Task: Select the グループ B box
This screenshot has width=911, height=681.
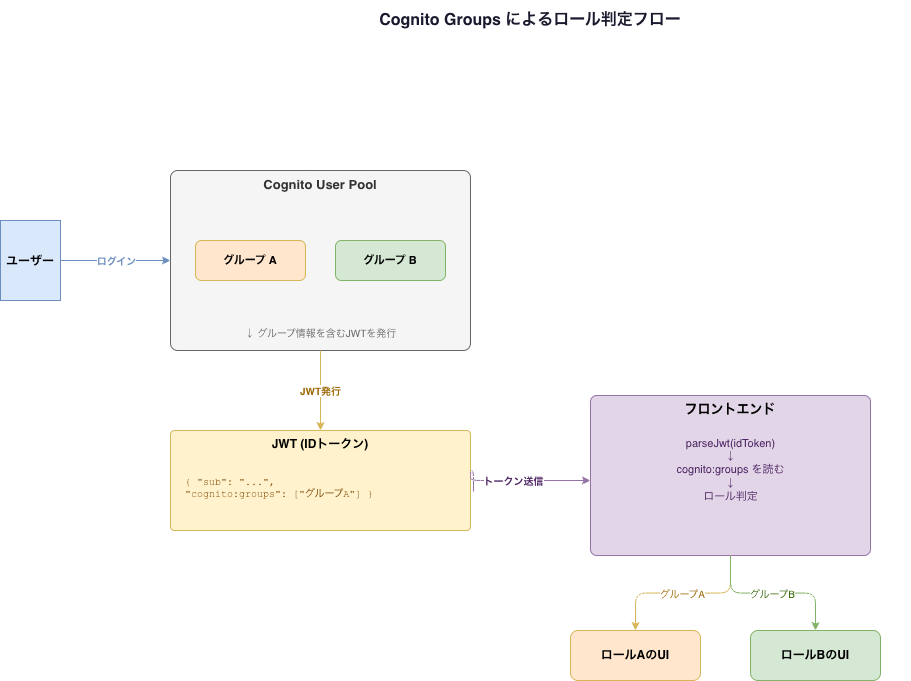Action: pyautogui.click(x=390, y=260)
